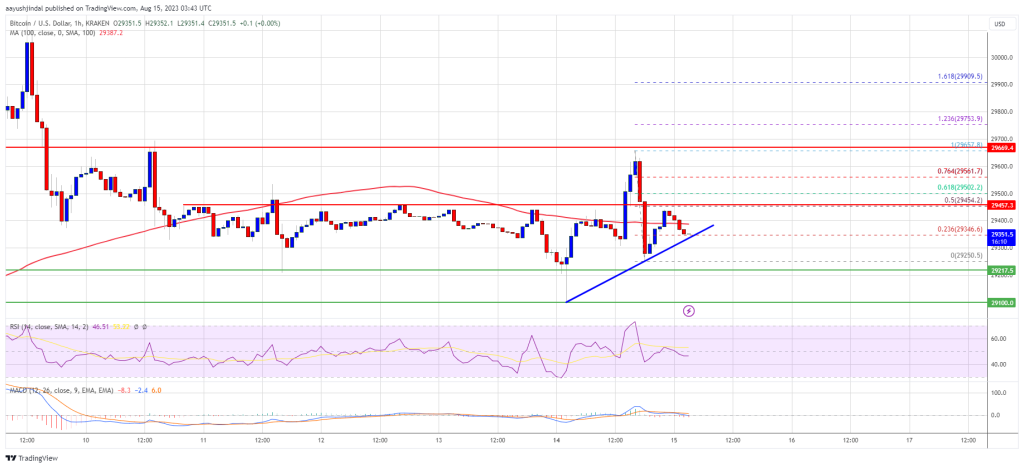The width and height of the screenshot is (1024, 468).
Task: Click the green 29217.5 price axis label
Action: 1000,270
